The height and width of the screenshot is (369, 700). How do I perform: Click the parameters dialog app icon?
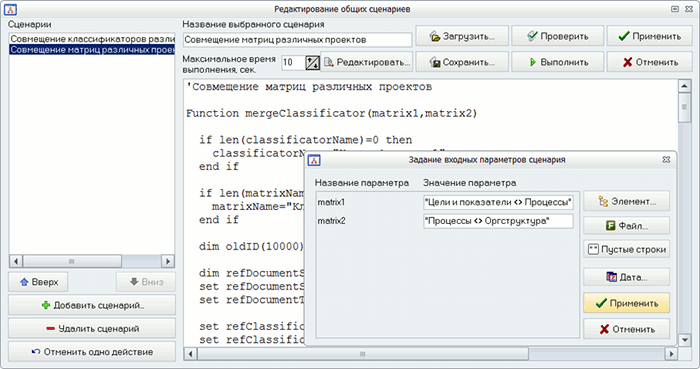tap(314, 160)
